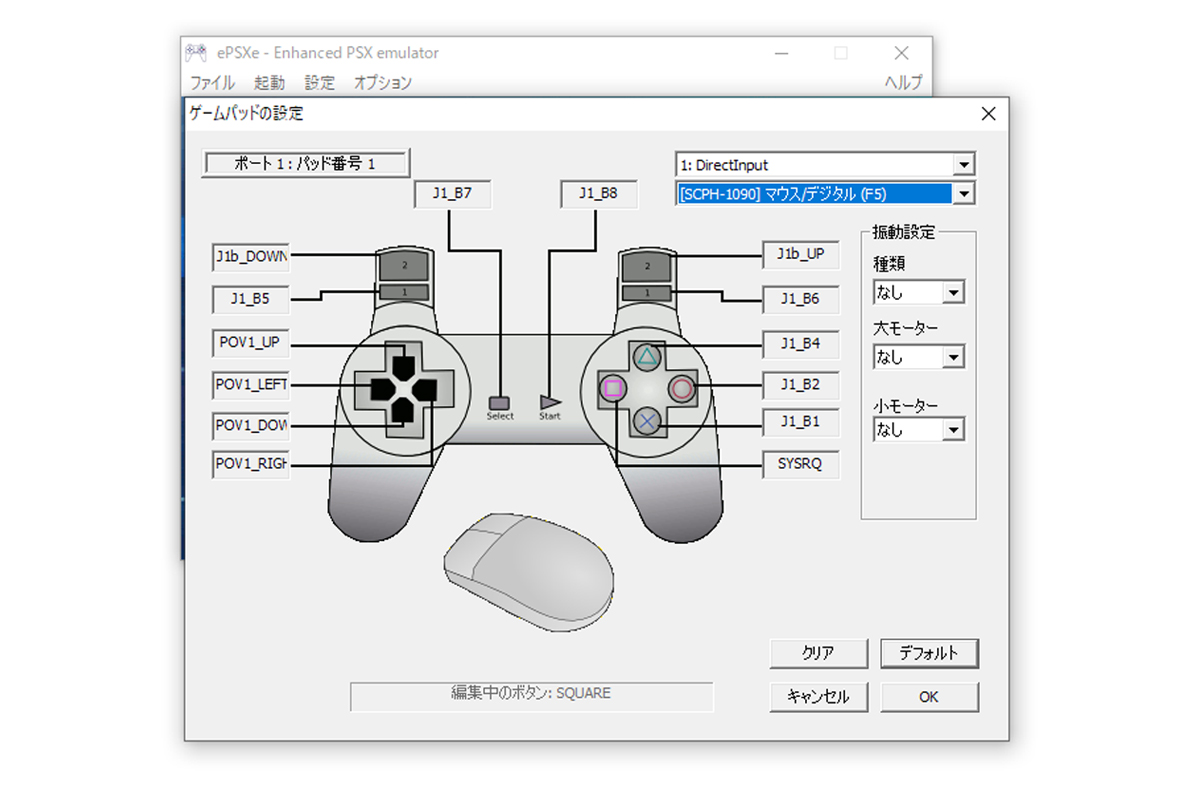Click the Start triangle on the controller image
The width and height of the screenshot is (1200, 800).
[550, 402]
